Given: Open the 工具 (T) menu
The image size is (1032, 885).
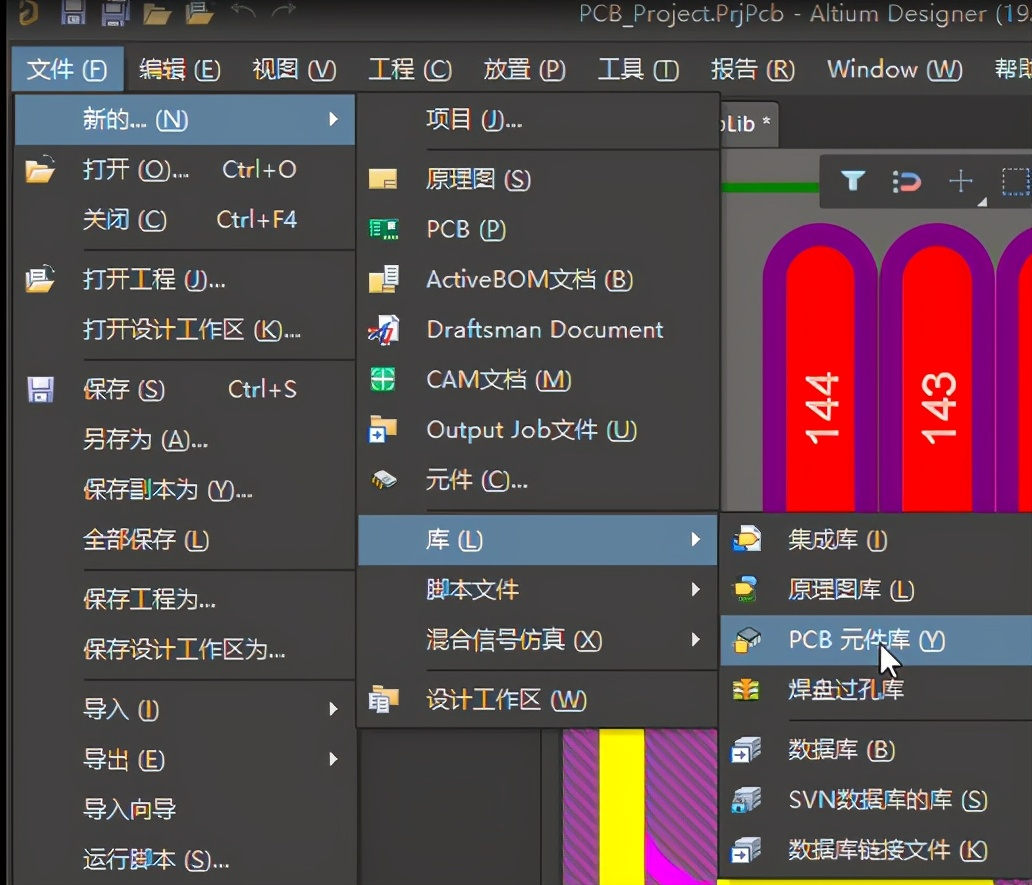Looking at the screenshot, I should coord(638,68).
